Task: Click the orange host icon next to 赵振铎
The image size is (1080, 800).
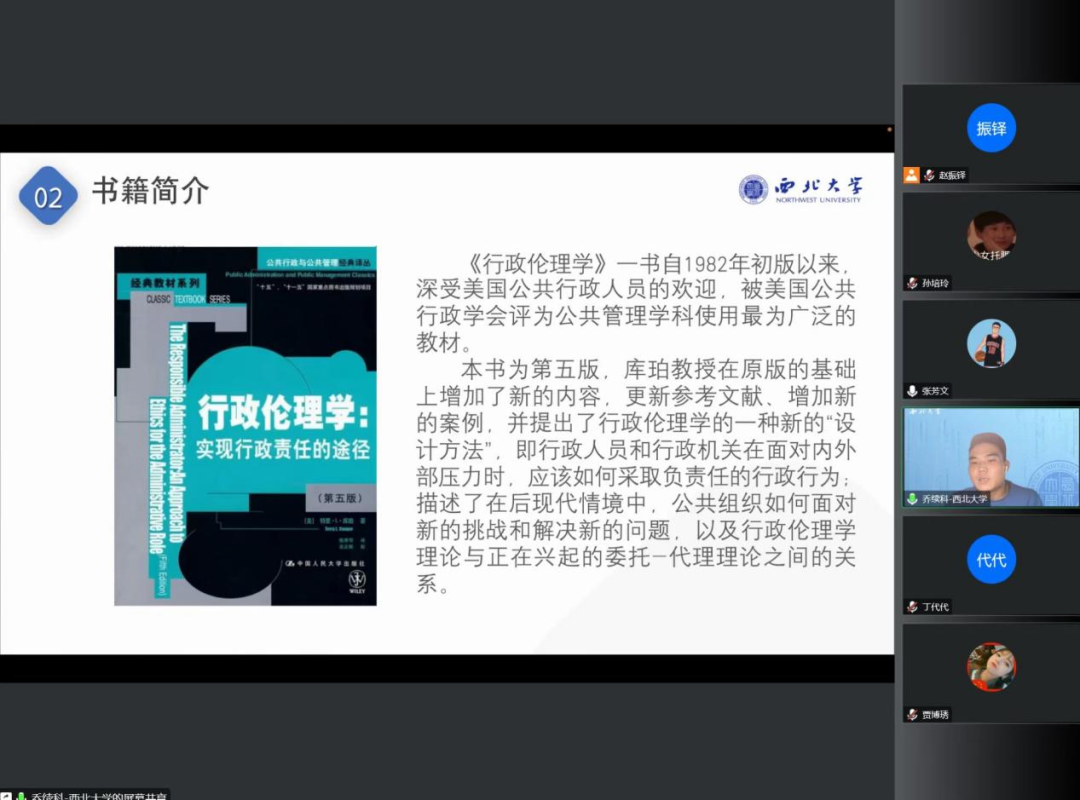Action: coord(911,175)
